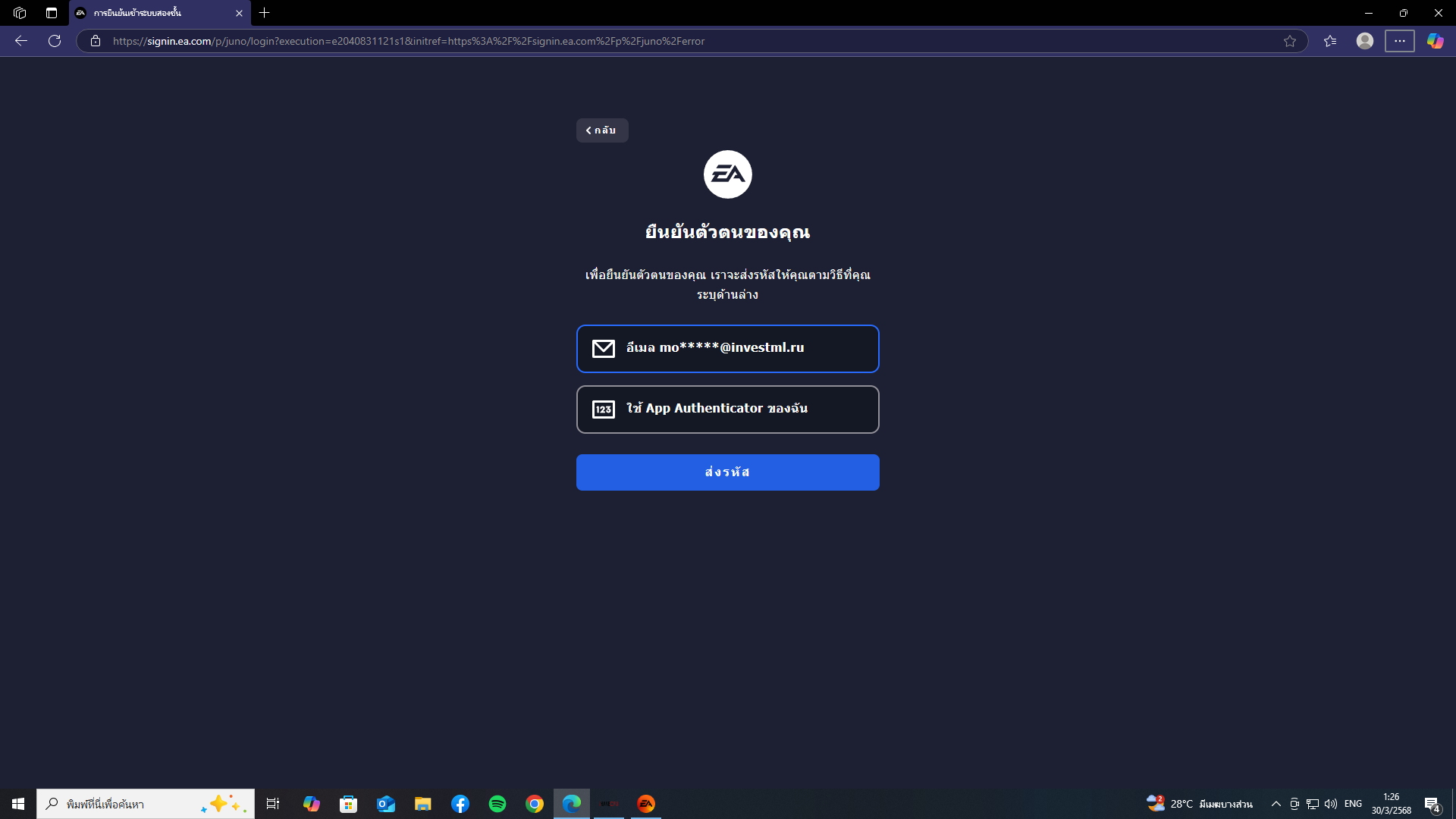The height and width of the screenshot is (819, 1456).
Task: Switch to Microsoft Edge on the taskbar
Action: (572, 804)
